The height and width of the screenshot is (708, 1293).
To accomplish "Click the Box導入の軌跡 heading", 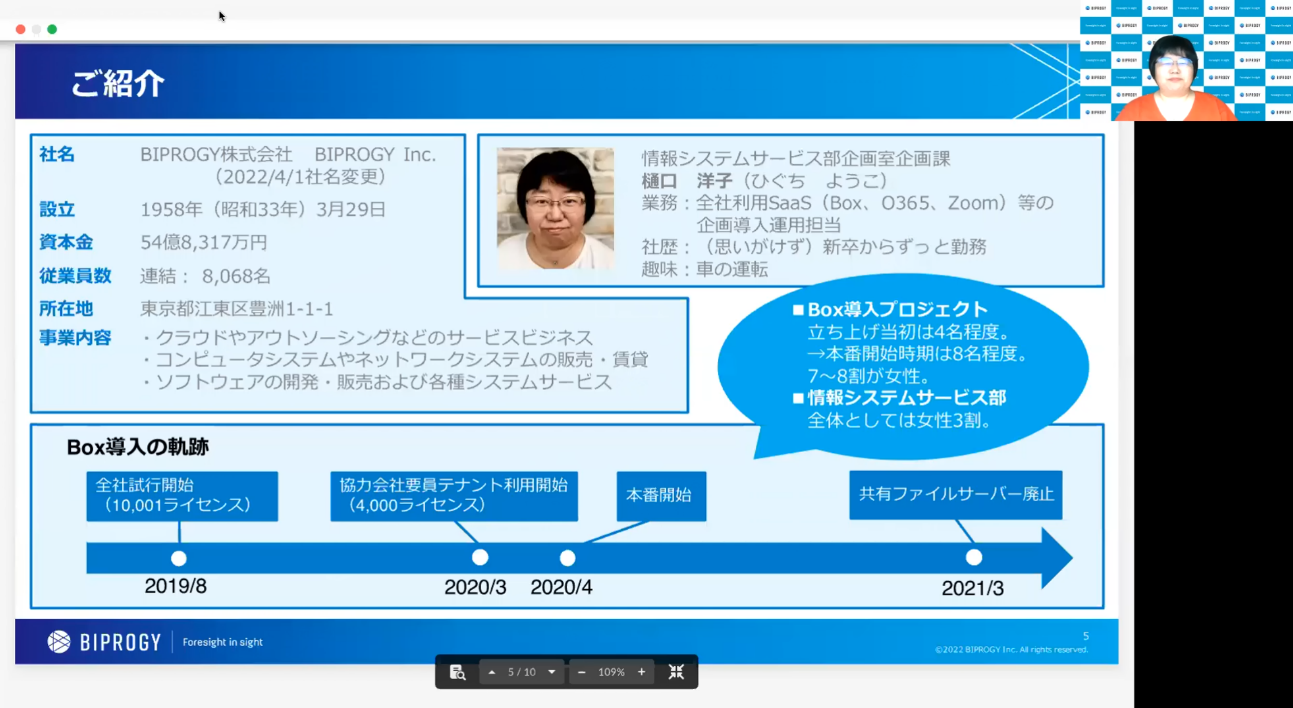I will (138, 447).
